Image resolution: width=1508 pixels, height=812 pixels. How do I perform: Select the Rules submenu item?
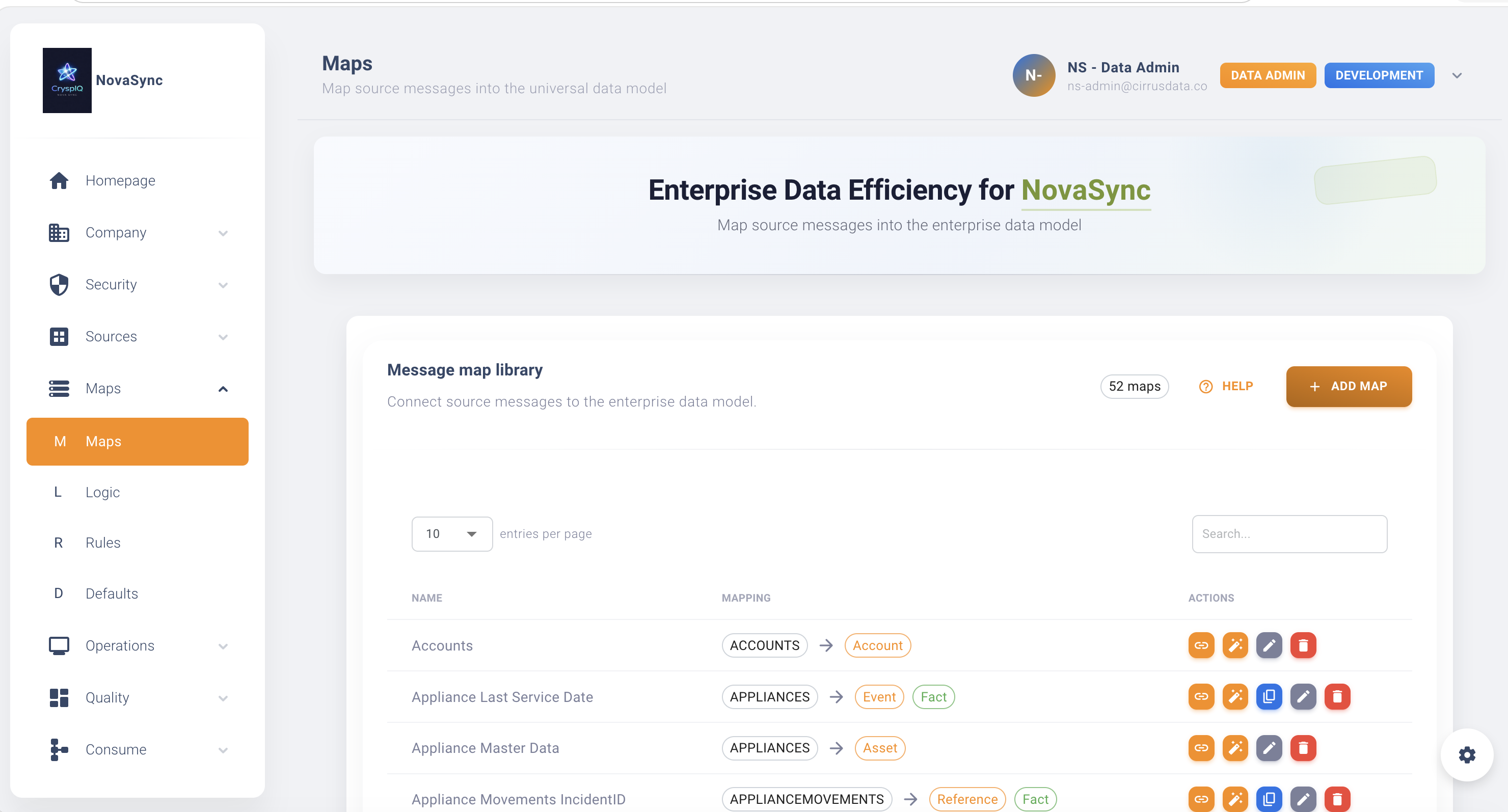click(138, 543)
